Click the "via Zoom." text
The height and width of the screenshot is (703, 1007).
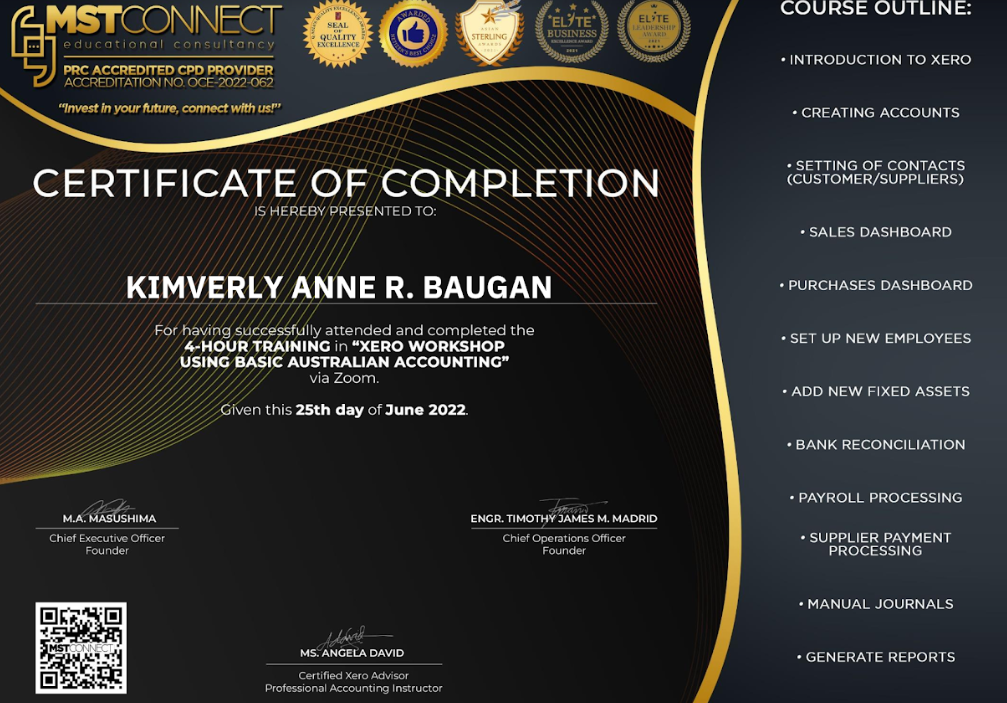coord(344,378)
